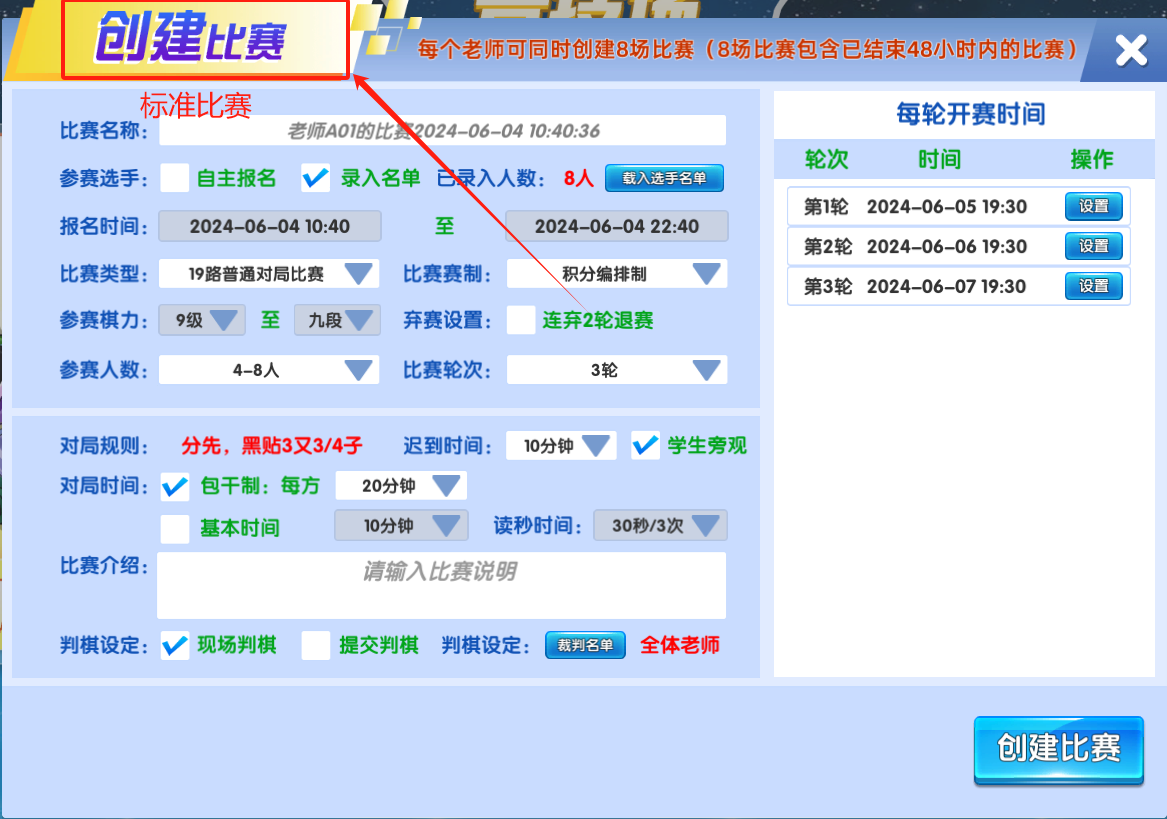Screen dimensions: 1167x819
Task: Click the 分先，黑贴3又3/4子 rule text
Action: pos(272,446)
